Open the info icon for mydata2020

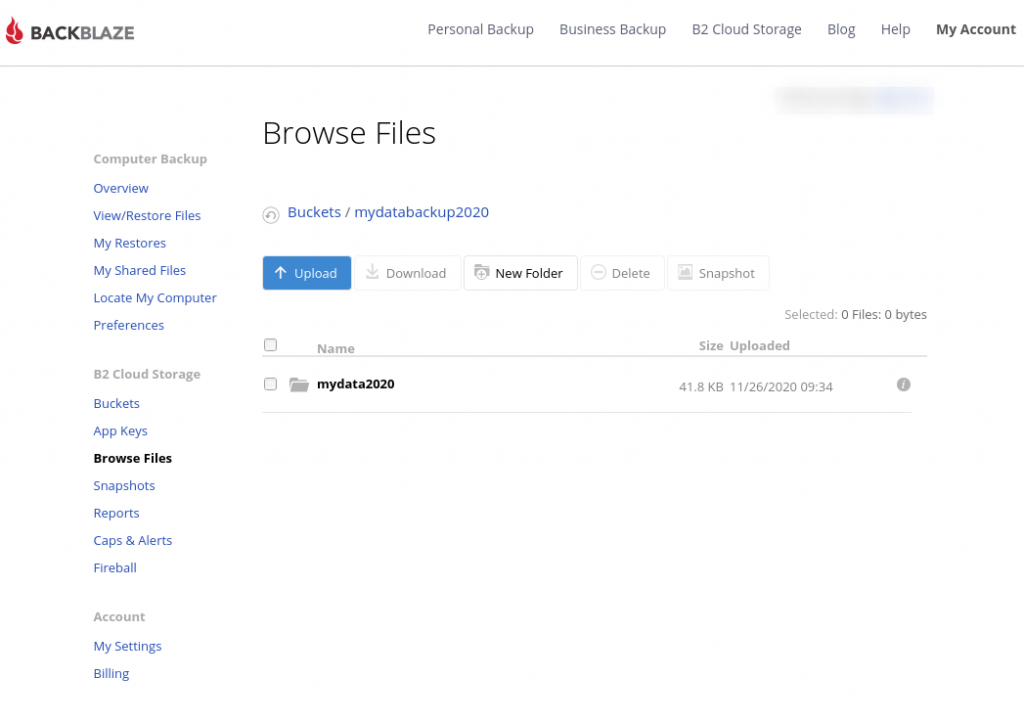point(903,384)
